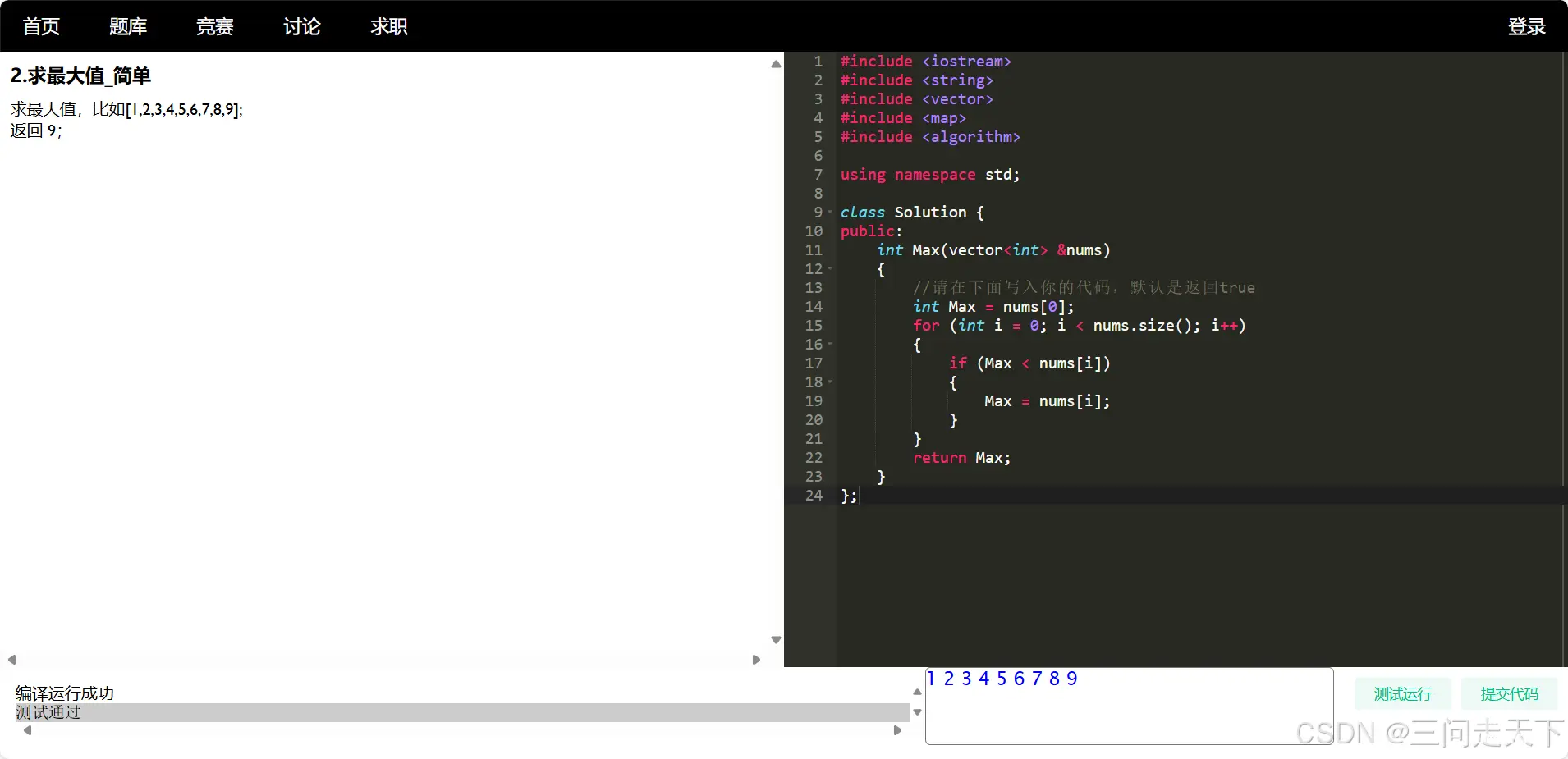The image size is (1568, 759).
Task: Click the 'int Max = nums[0];' line
Action: coord(993,307)
